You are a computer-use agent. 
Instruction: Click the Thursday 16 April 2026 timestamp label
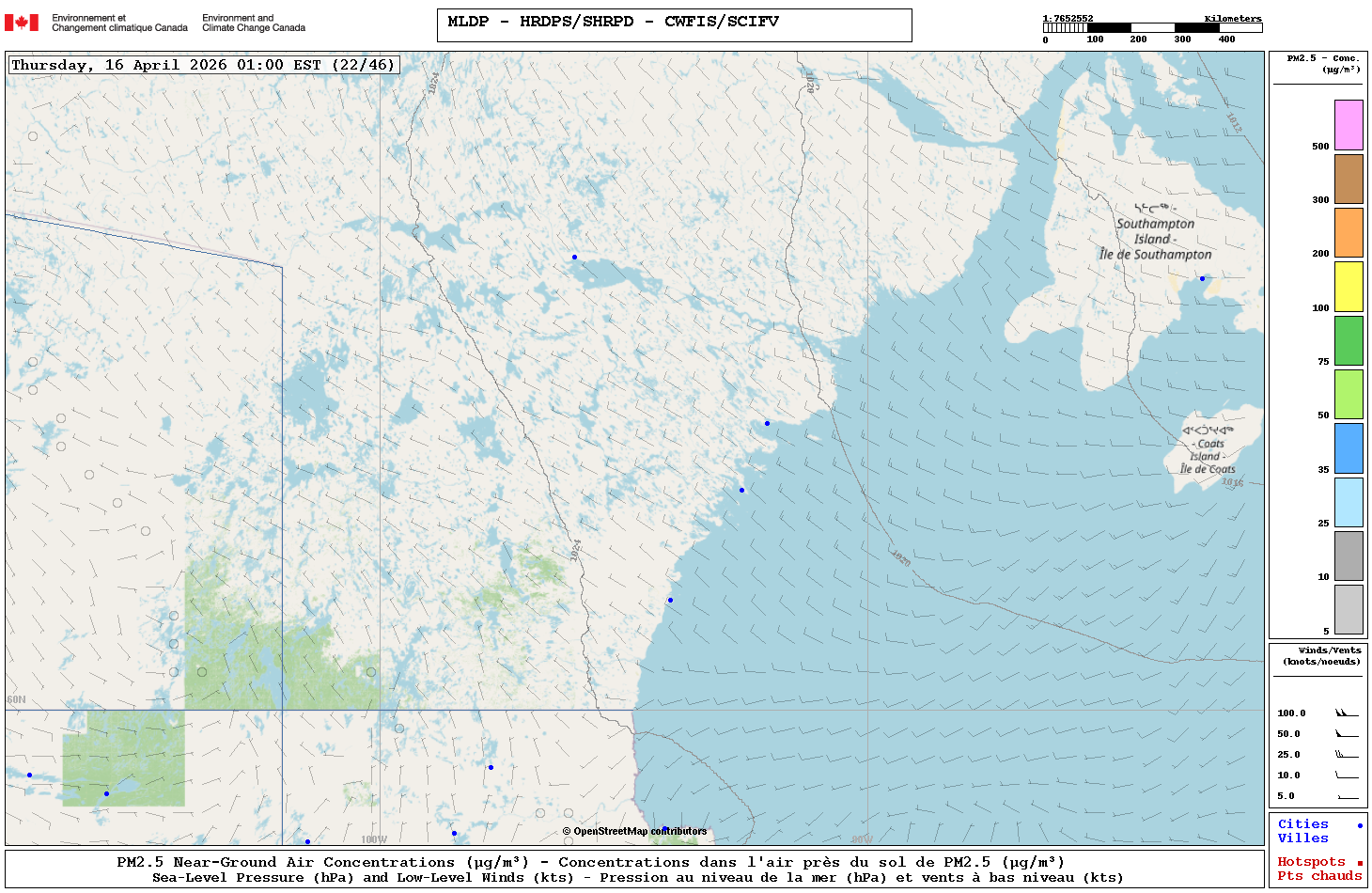(203, 65)
